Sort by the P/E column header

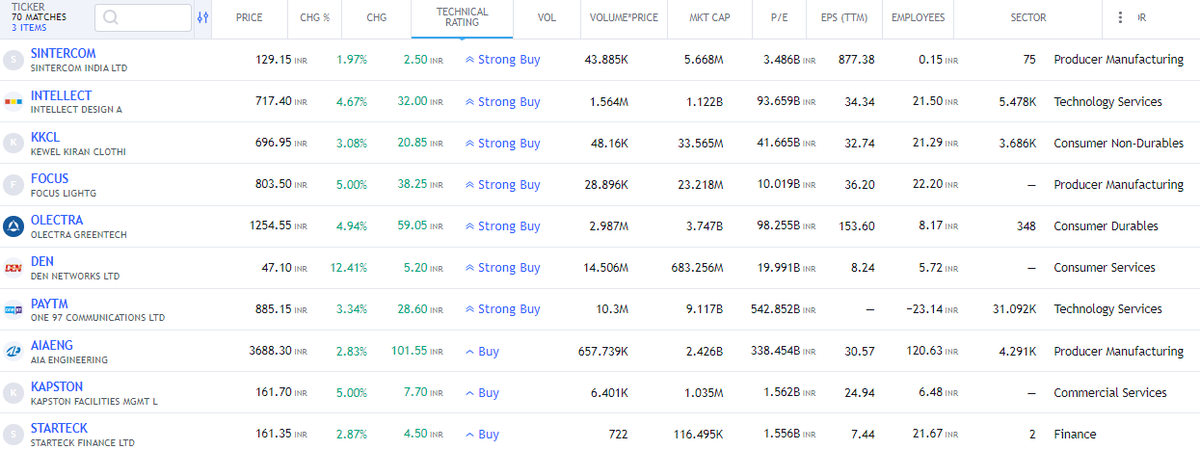pos(780,18)
